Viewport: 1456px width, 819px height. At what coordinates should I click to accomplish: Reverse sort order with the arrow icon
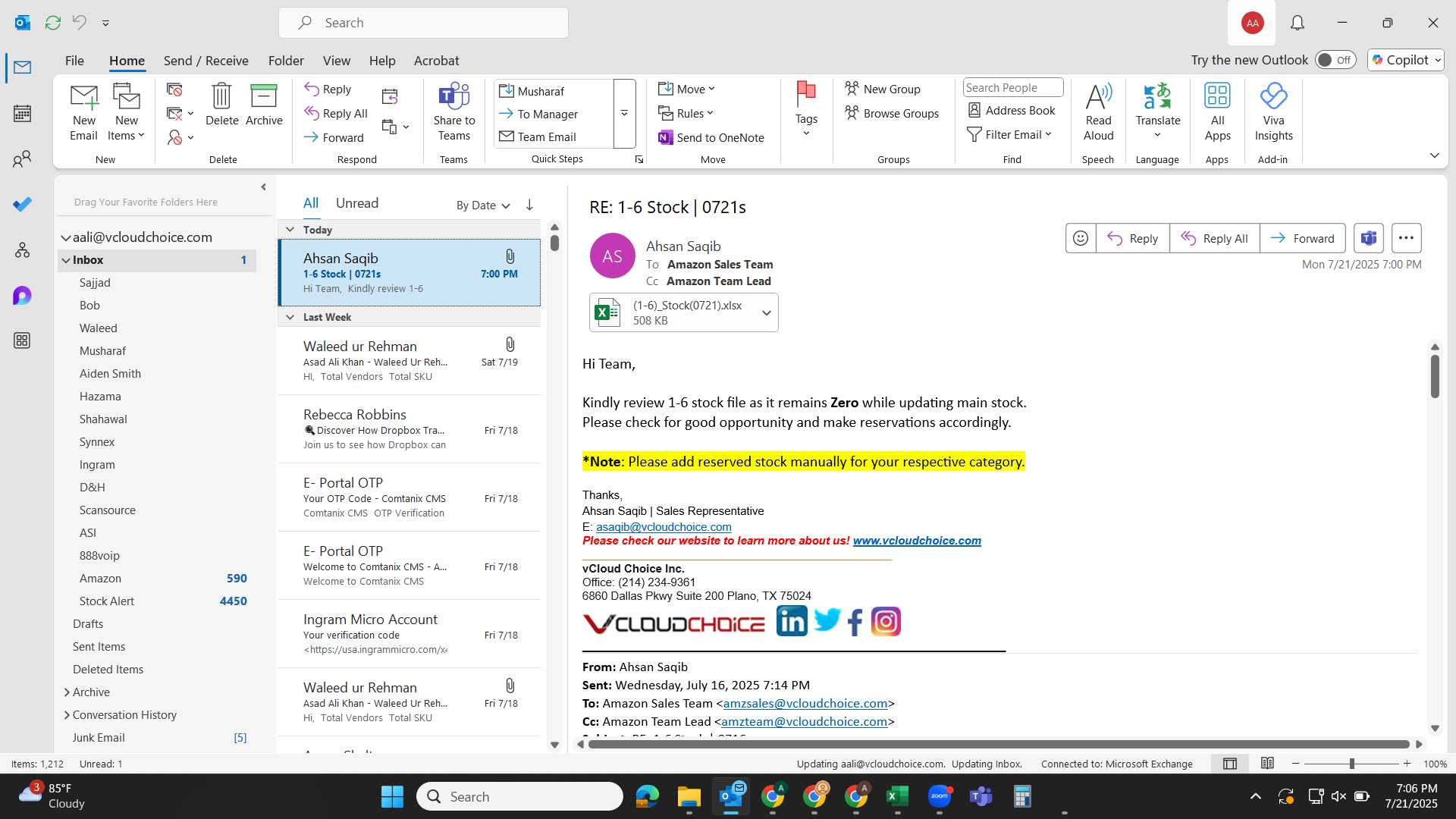pyautogui.click(x=529, y=205)
